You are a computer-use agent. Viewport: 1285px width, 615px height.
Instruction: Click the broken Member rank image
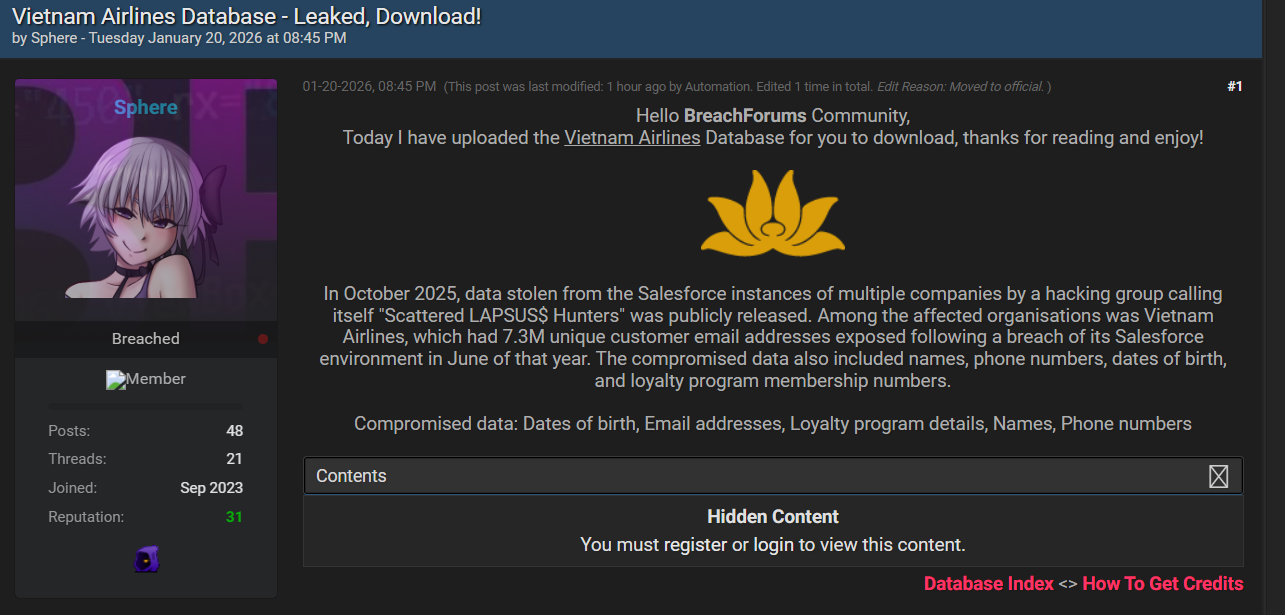[x=146, y=380]
